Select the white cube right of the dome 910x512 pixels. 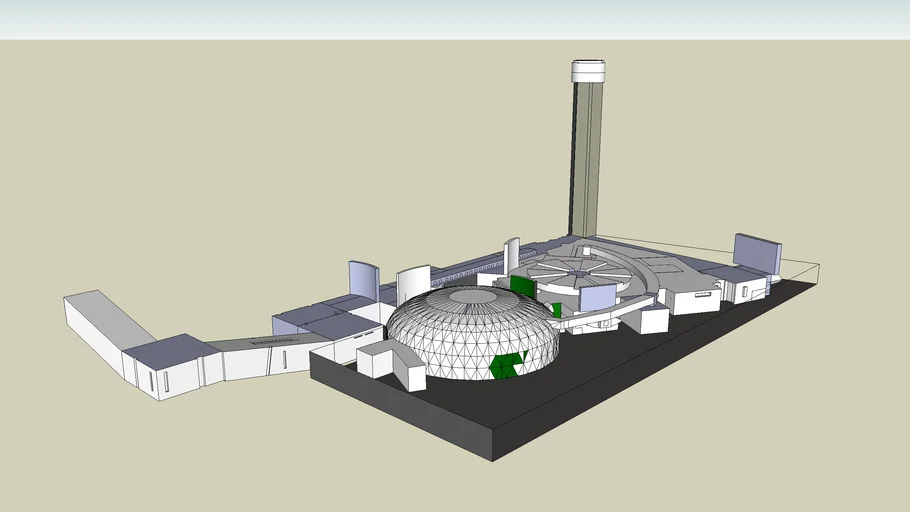(652, 320)
